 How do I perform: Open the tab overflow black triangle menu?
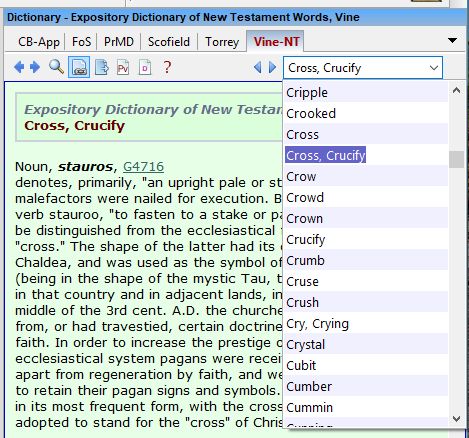(452, 41)
